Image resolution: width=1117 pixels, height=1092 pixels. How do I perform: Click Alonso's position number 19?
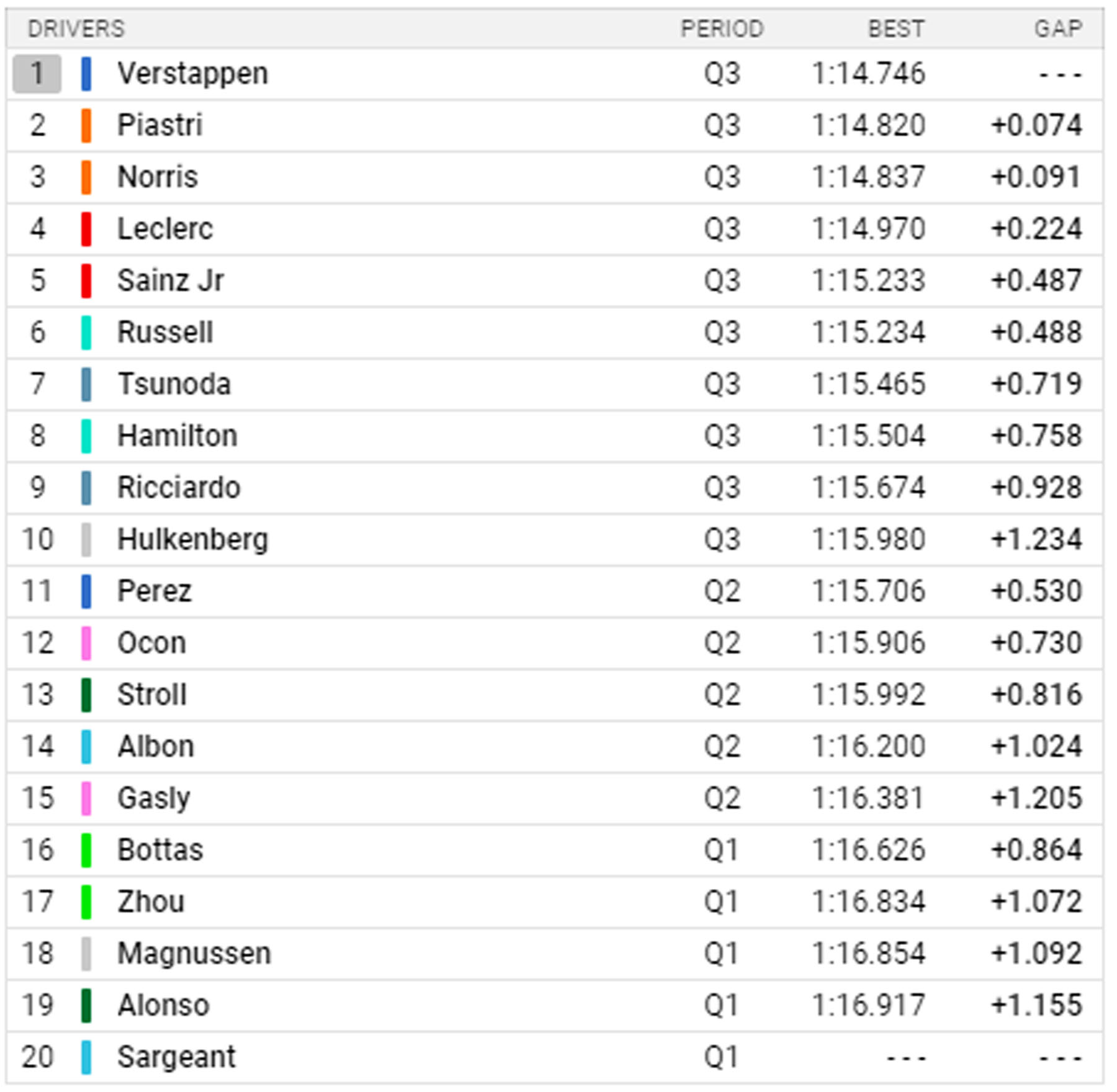(37, 1005)
